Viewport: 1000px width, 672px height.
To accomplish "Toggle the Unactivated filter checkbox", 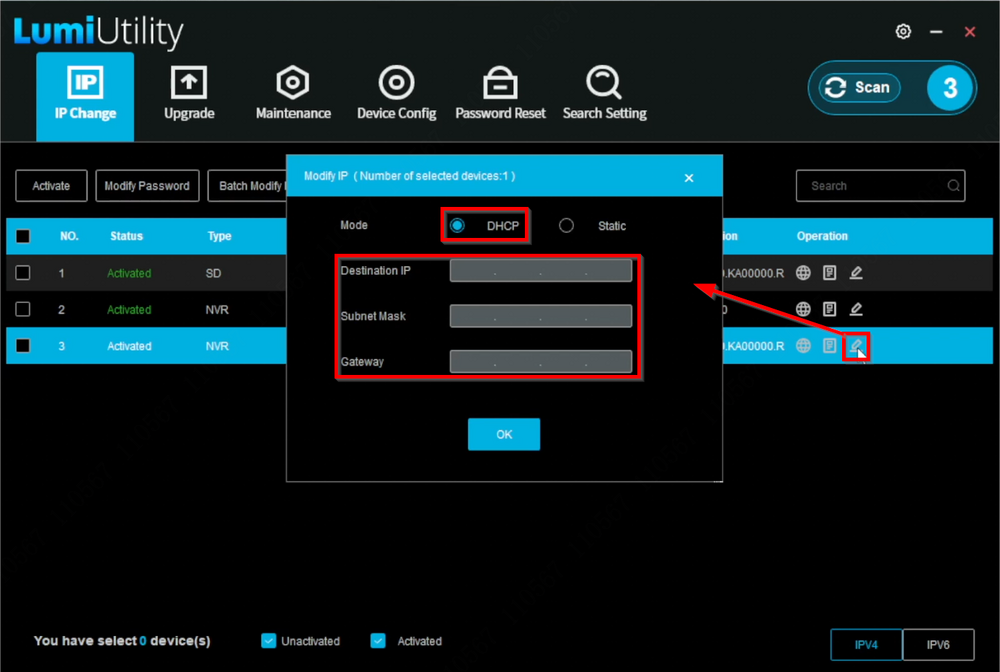I will tap(268, 641).
